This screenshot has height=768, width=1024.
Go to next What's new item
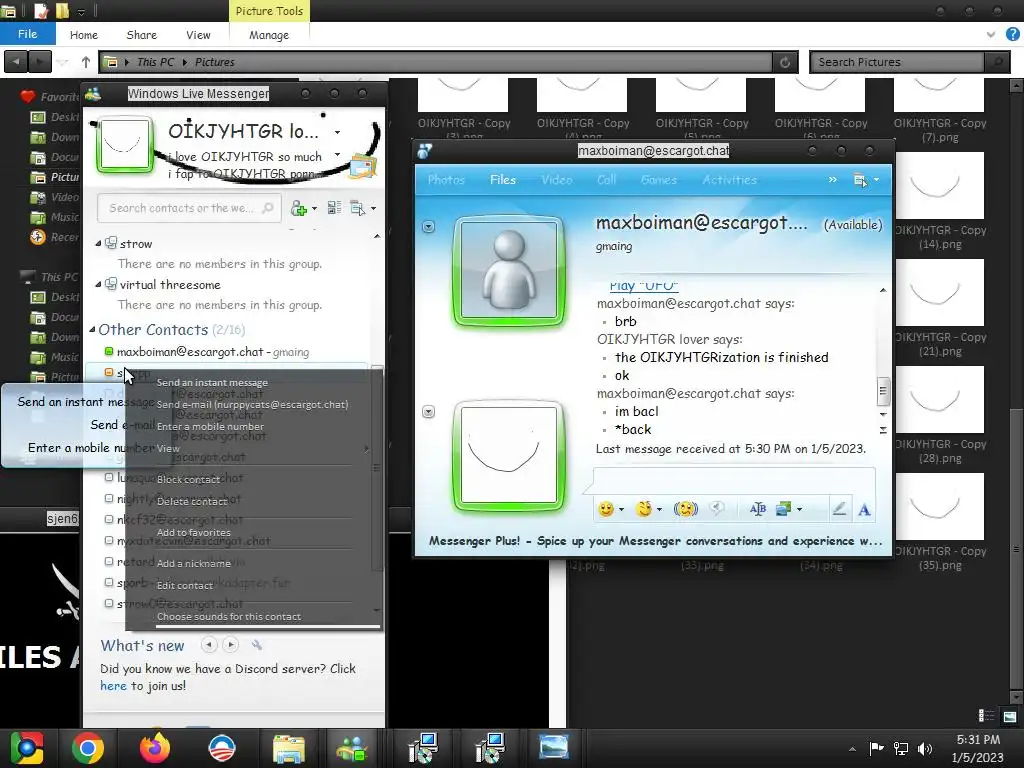pos(231,645)
